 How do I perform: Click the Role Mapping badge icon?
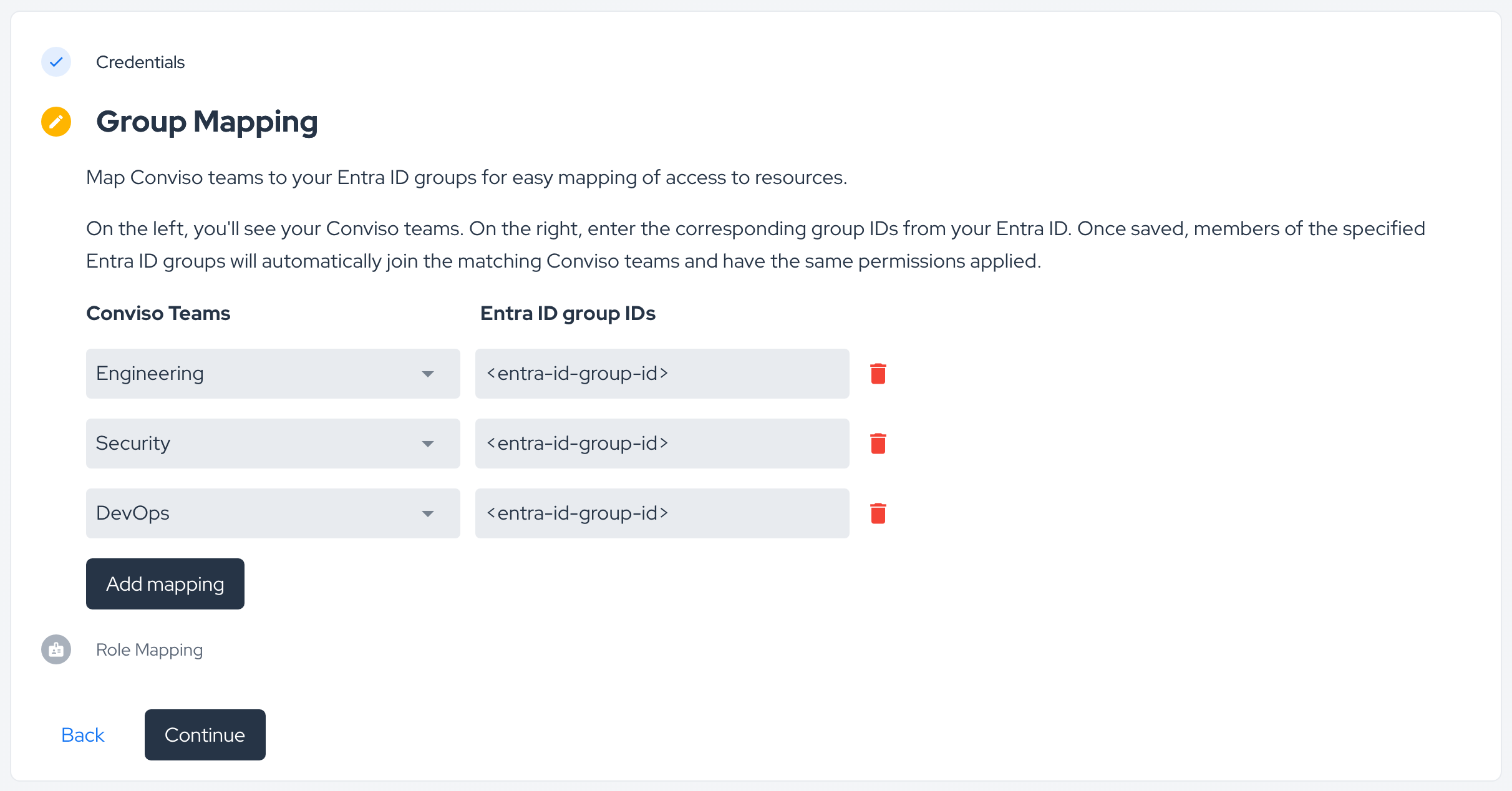click(56, 649)
